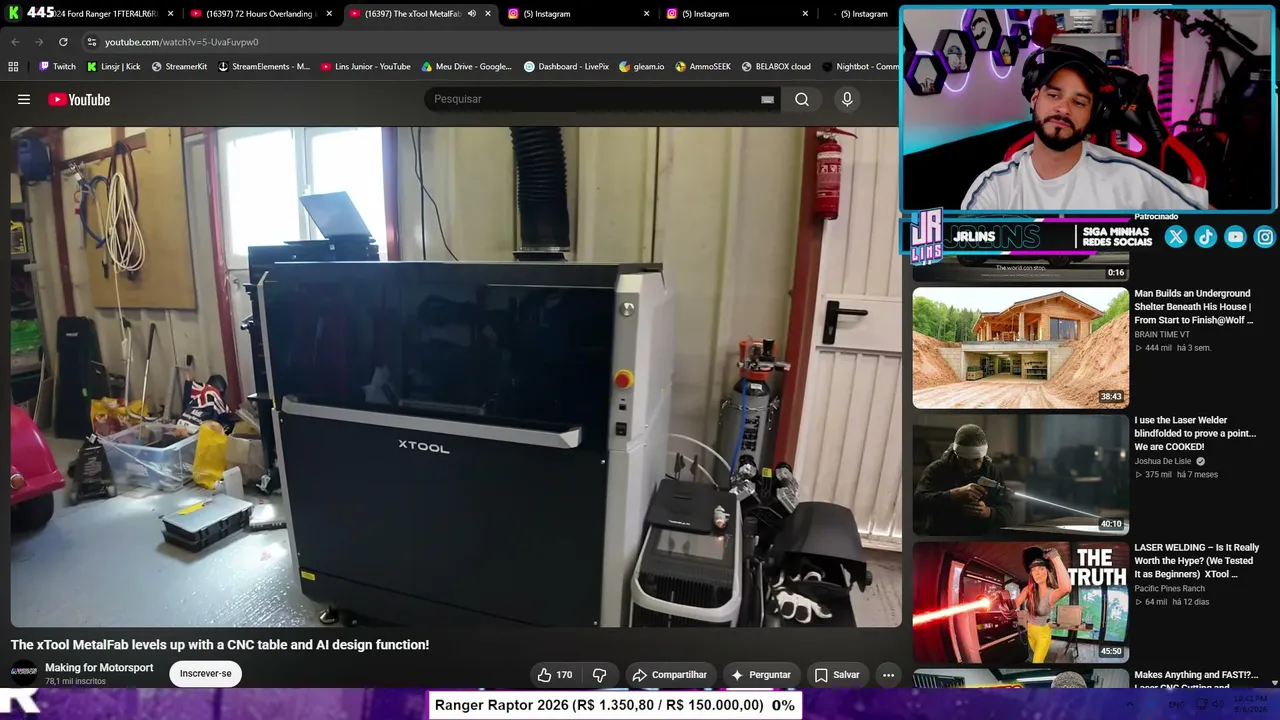Viewport: 1280px width, 720px height.
Task: Open the Meu Drive - Google bookmark
Action: pos(467,67)
